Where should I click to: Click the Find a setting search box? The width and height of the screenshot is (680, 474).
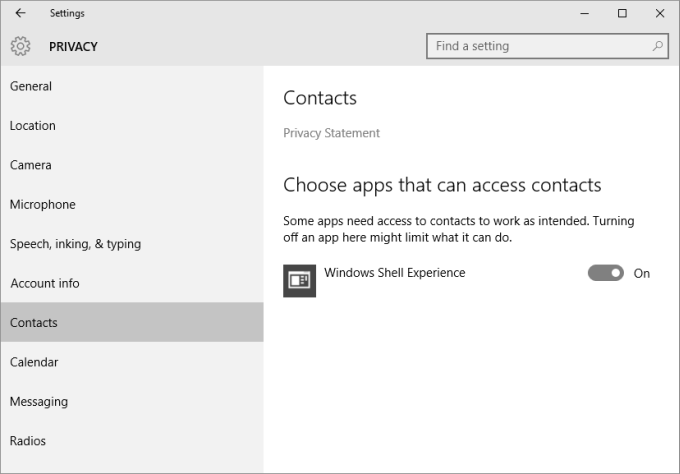pyautogui.click(x=540, y=46)
